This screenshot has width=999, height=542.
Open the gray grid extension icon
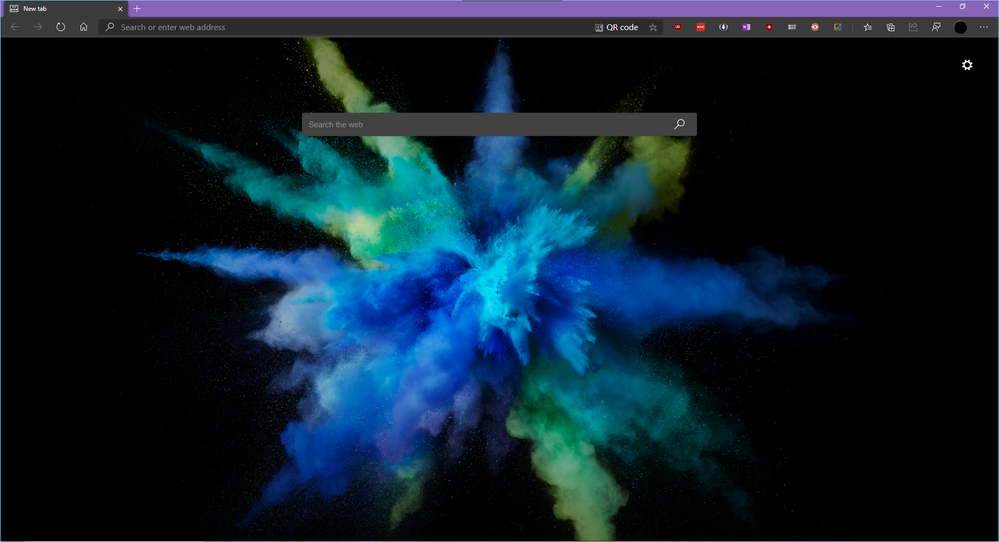click(x=792, y=27)
